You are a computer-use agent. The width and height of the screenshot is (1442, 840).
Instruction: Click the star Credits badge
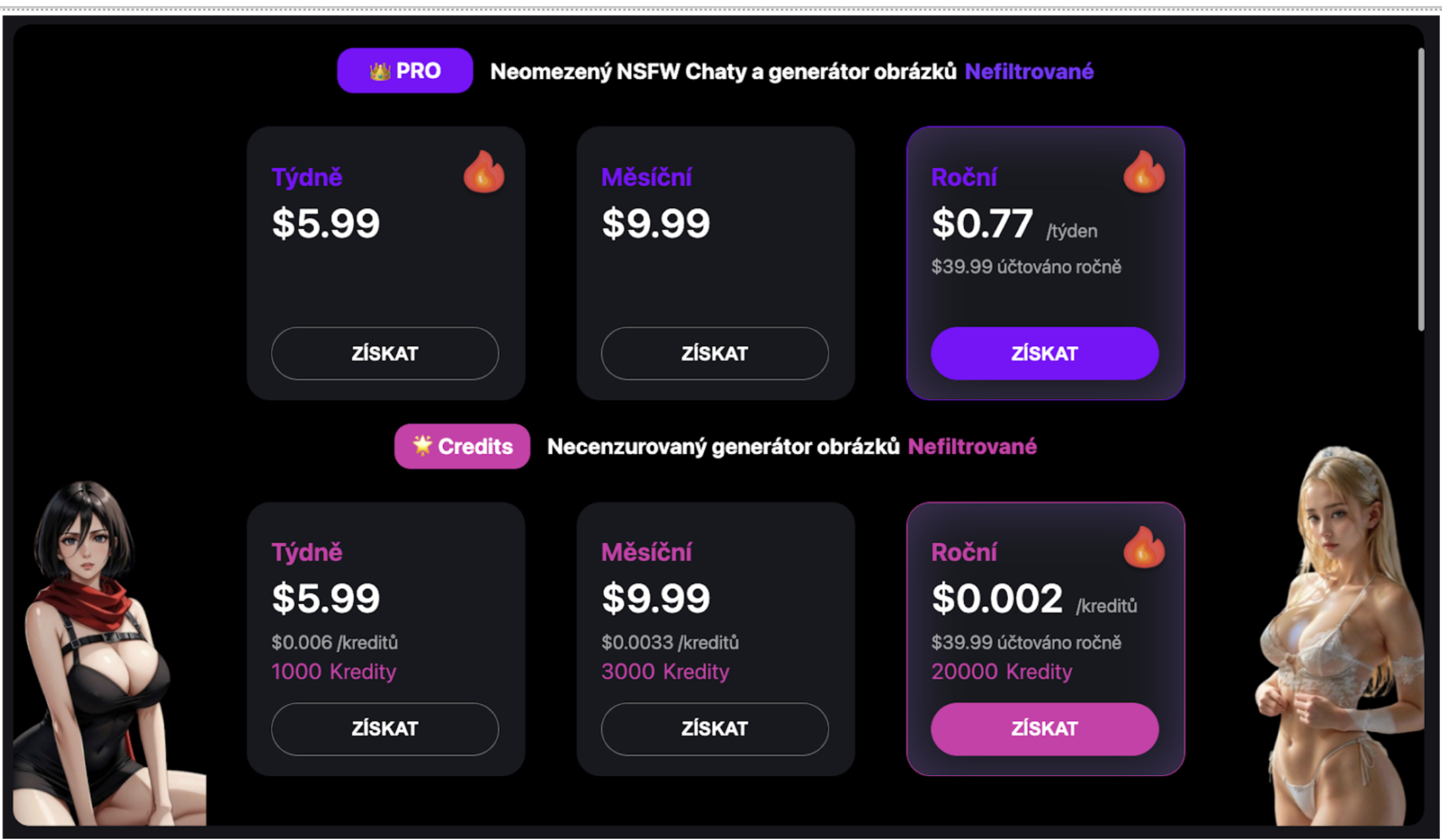pyautogui.click(x=462, y=446)
